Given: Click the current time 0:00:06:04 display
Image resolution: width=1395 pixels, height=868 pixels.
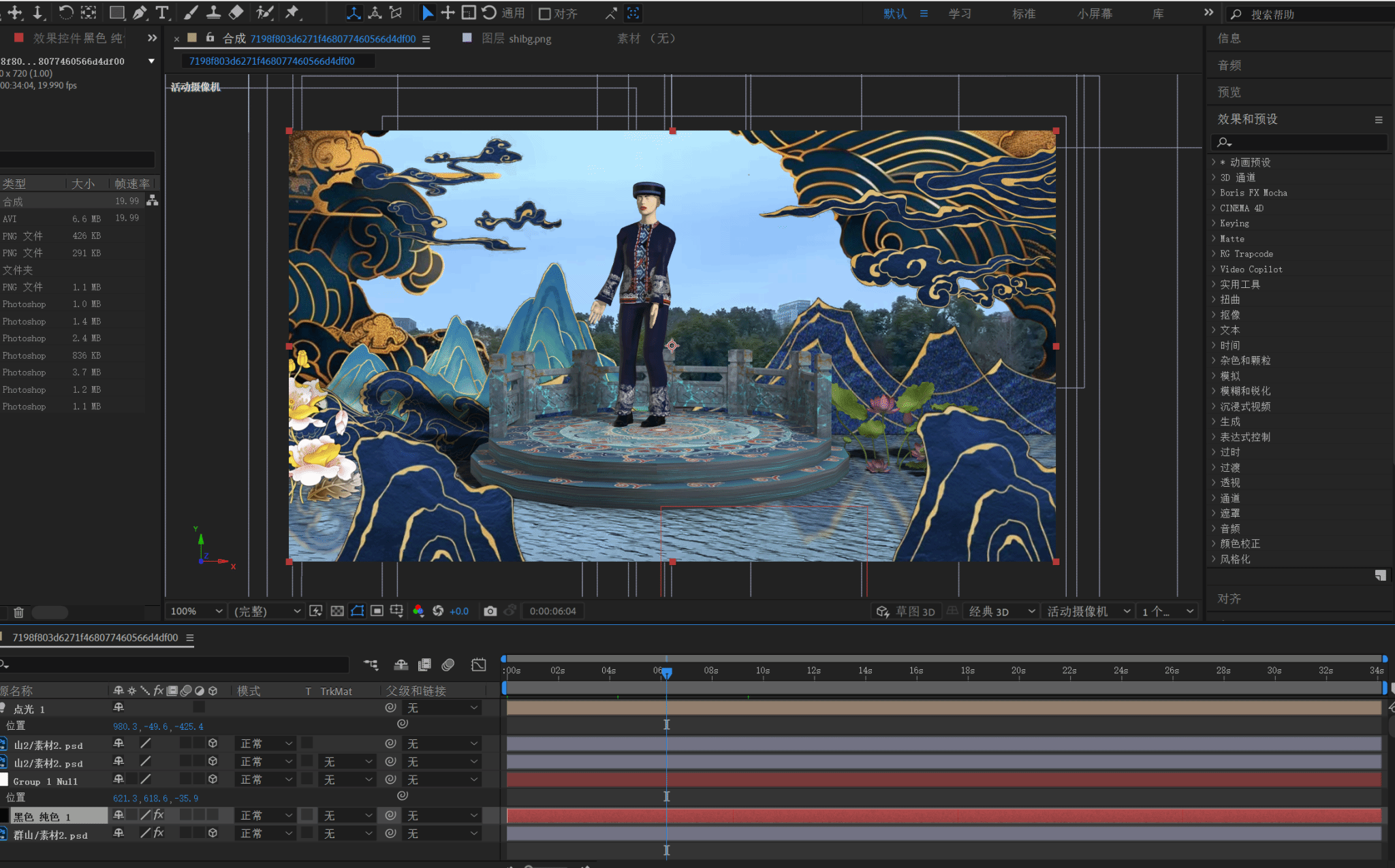Looking at the screenshot, I should click(x=552, y=611).
